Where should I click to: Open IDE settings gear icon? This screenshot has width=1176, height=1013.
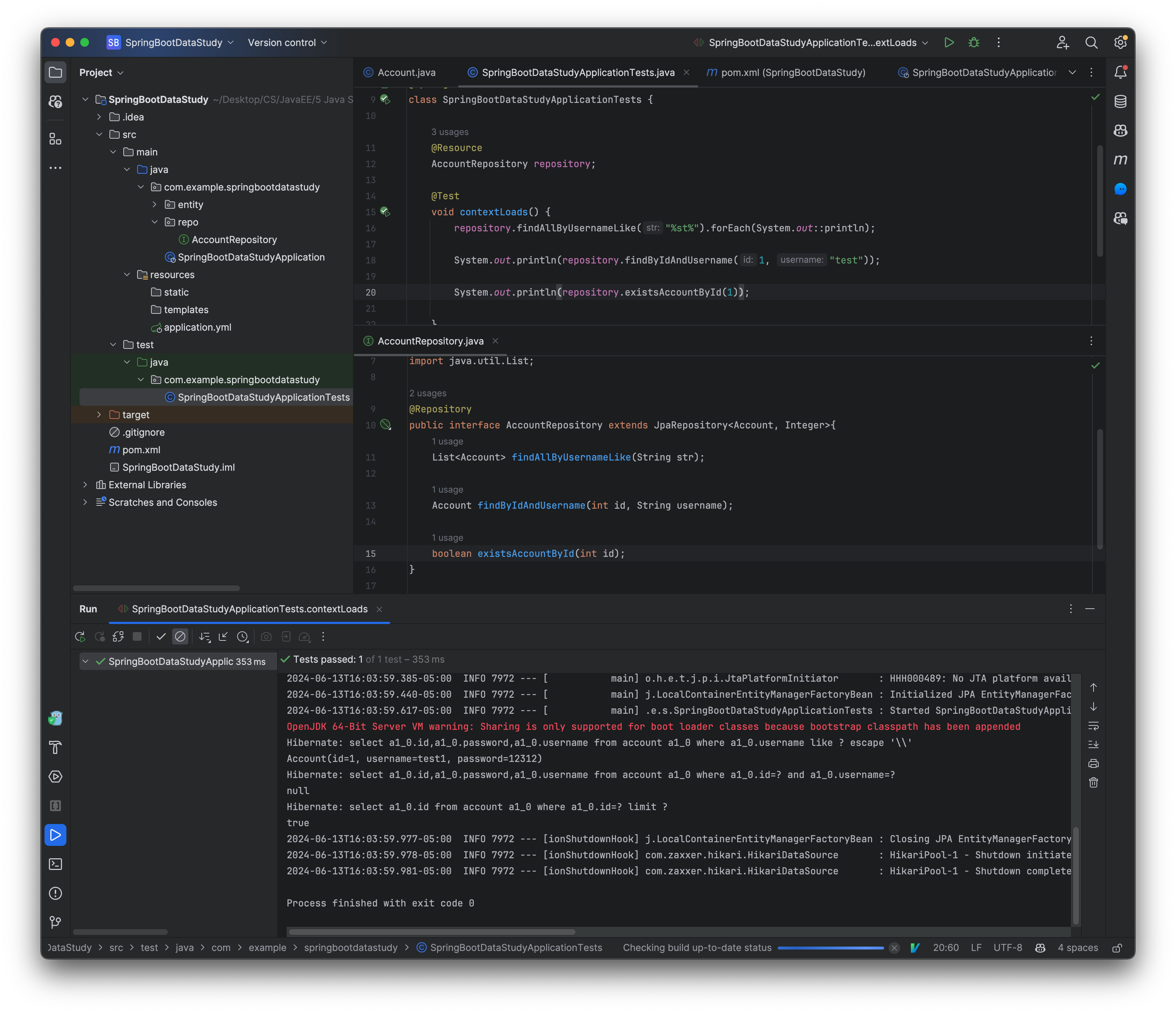click(x=1121, y=43)
